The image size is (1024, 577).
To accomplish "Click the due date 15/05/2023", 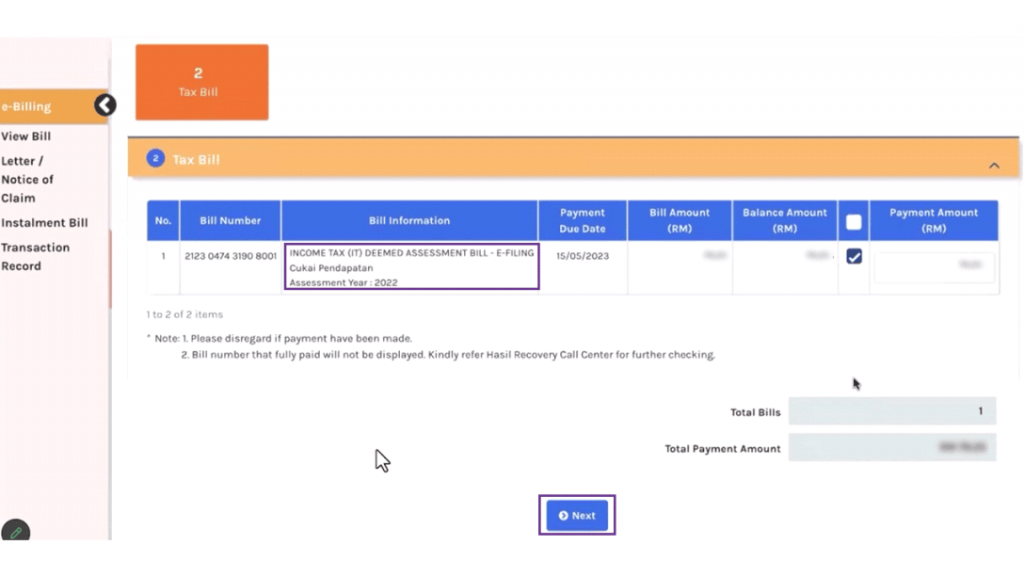I will [583, 256].
